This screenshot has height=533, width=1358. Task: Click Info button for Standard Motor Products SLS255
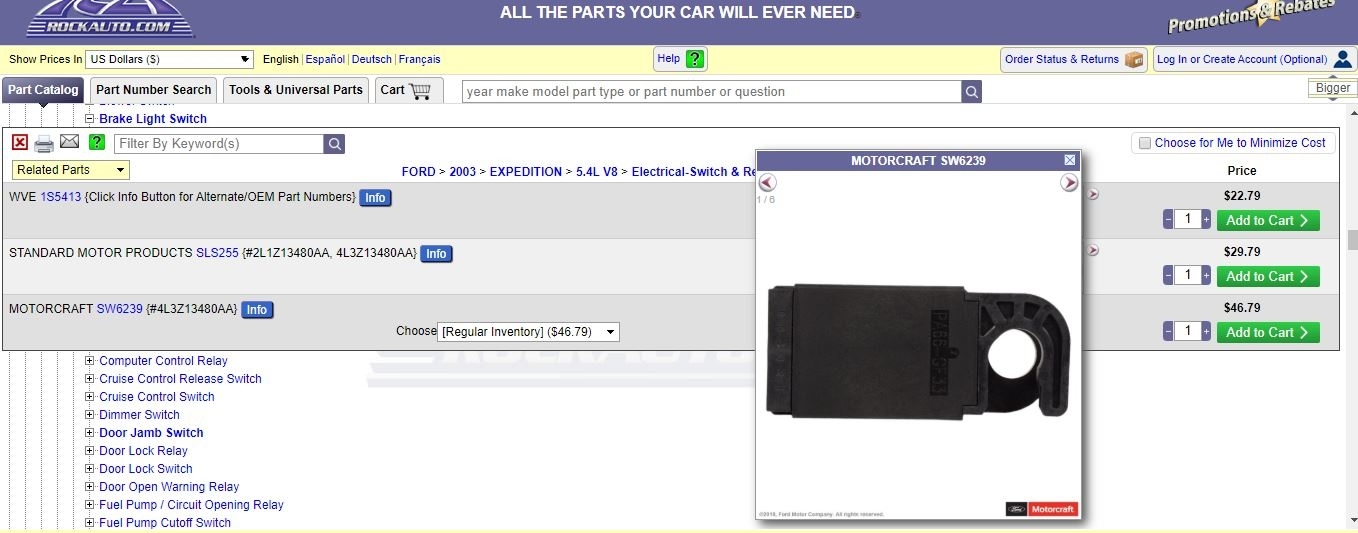436,254
